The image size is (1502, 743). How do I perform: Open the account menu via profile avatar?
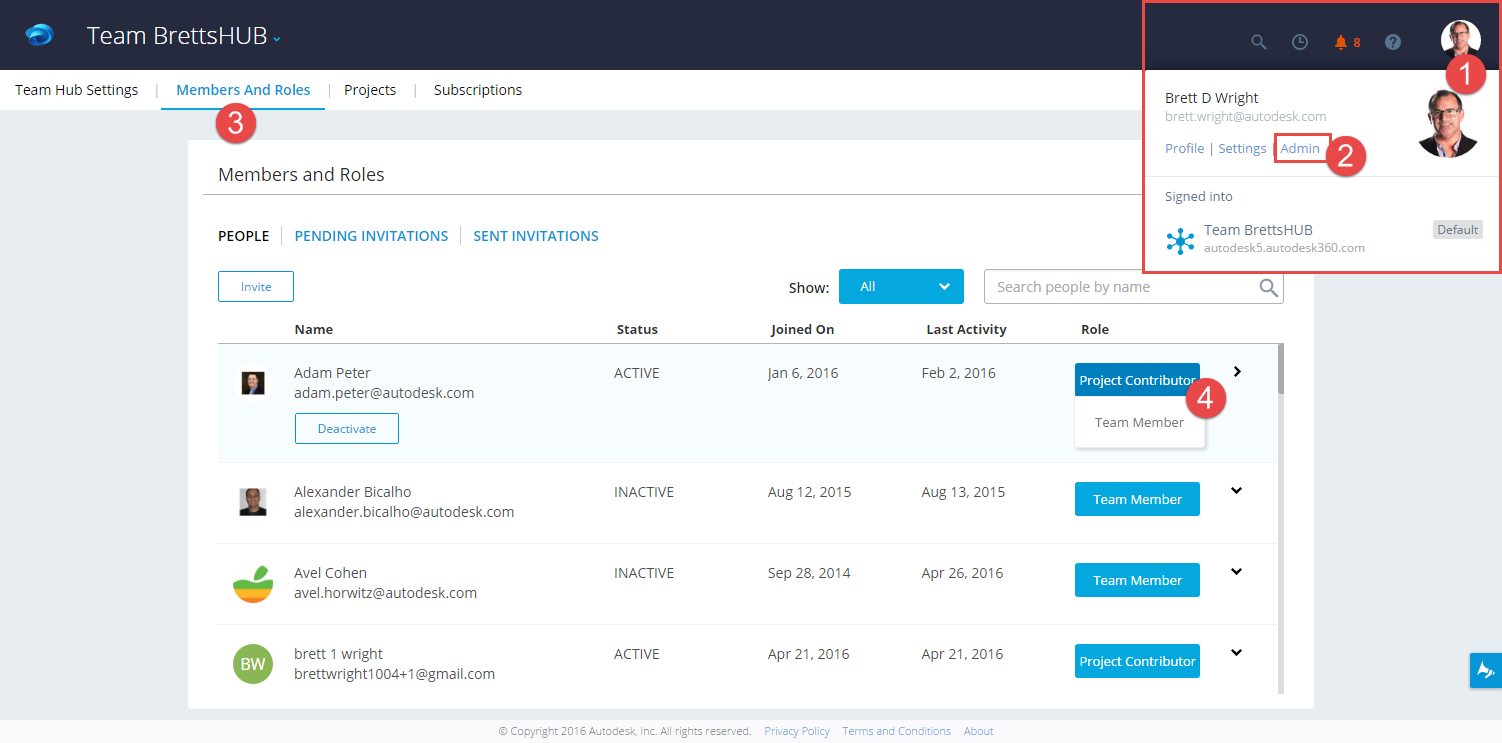click(1460, 37)
